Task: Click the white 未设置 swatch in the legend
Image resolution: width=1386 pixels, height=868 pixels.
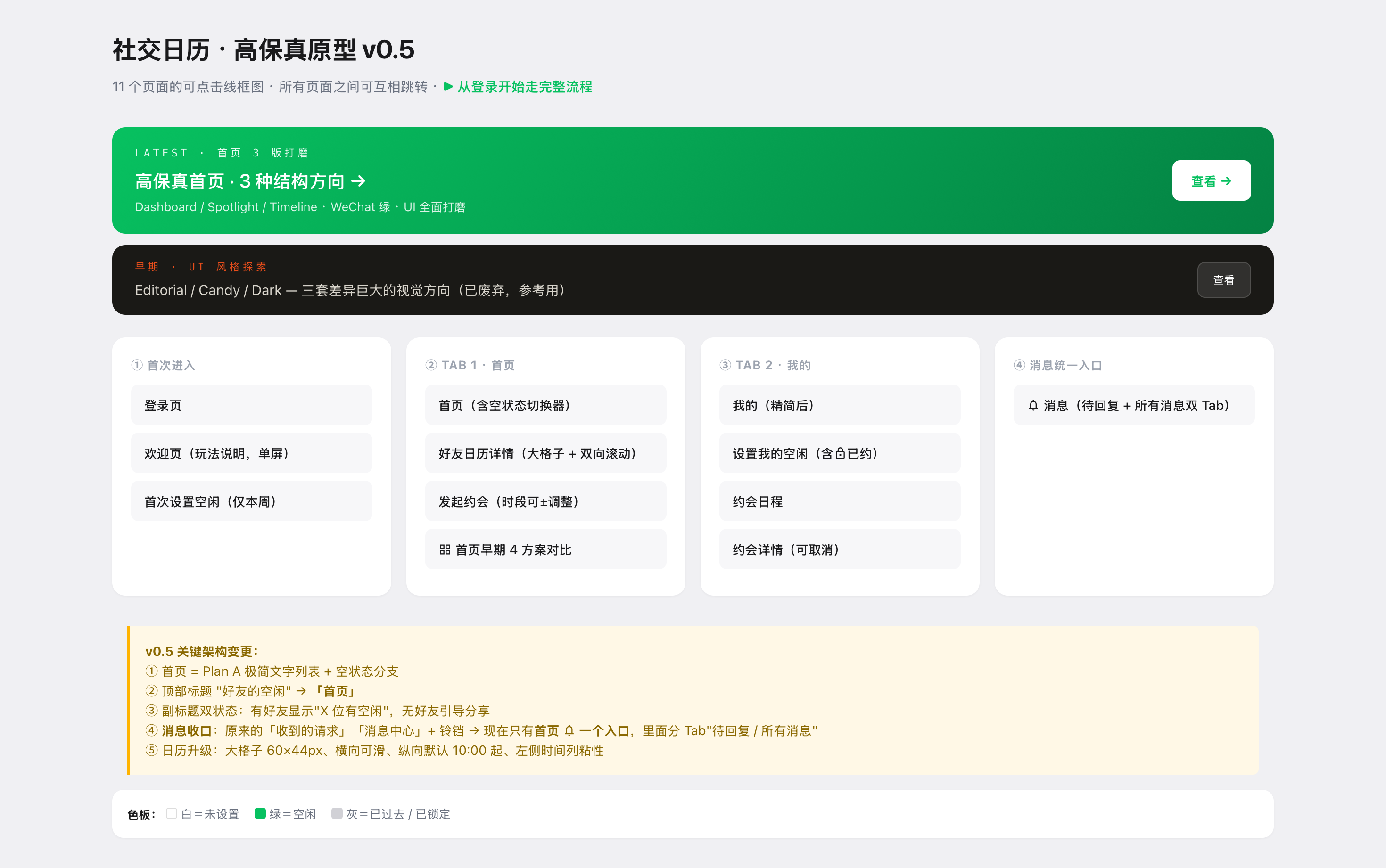Action: (171, 813)
